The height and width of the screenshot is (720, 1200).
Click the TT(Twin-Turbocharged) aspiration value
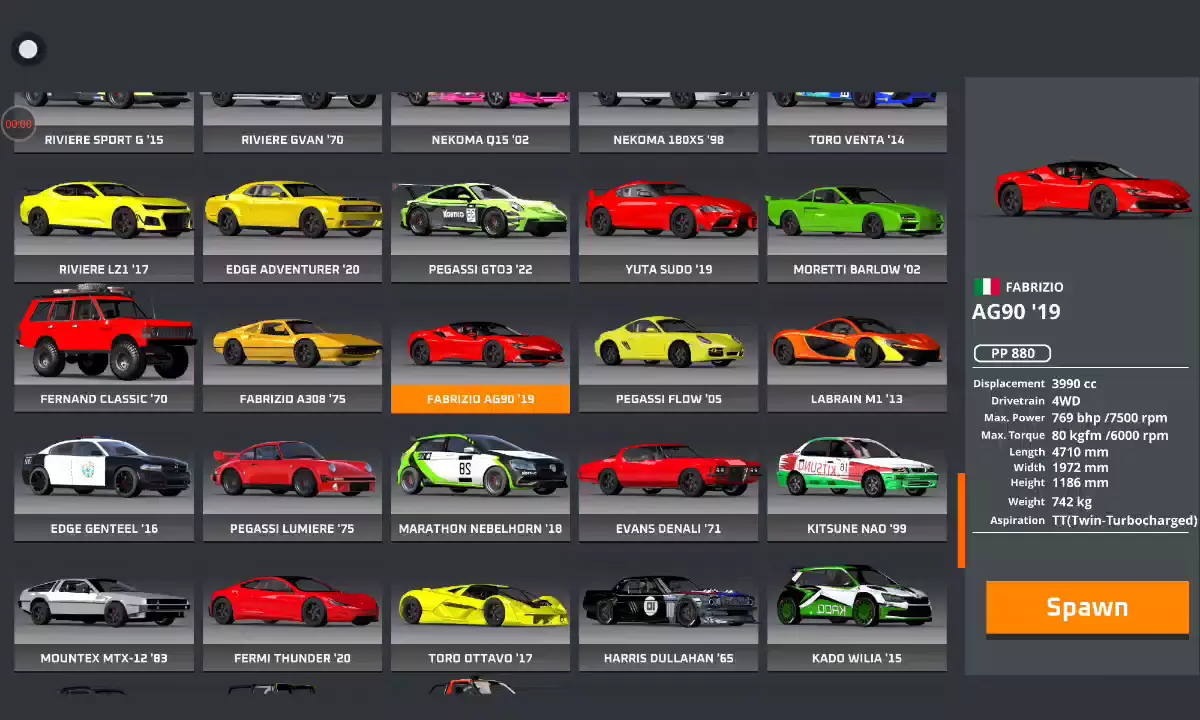(1124, 521)
